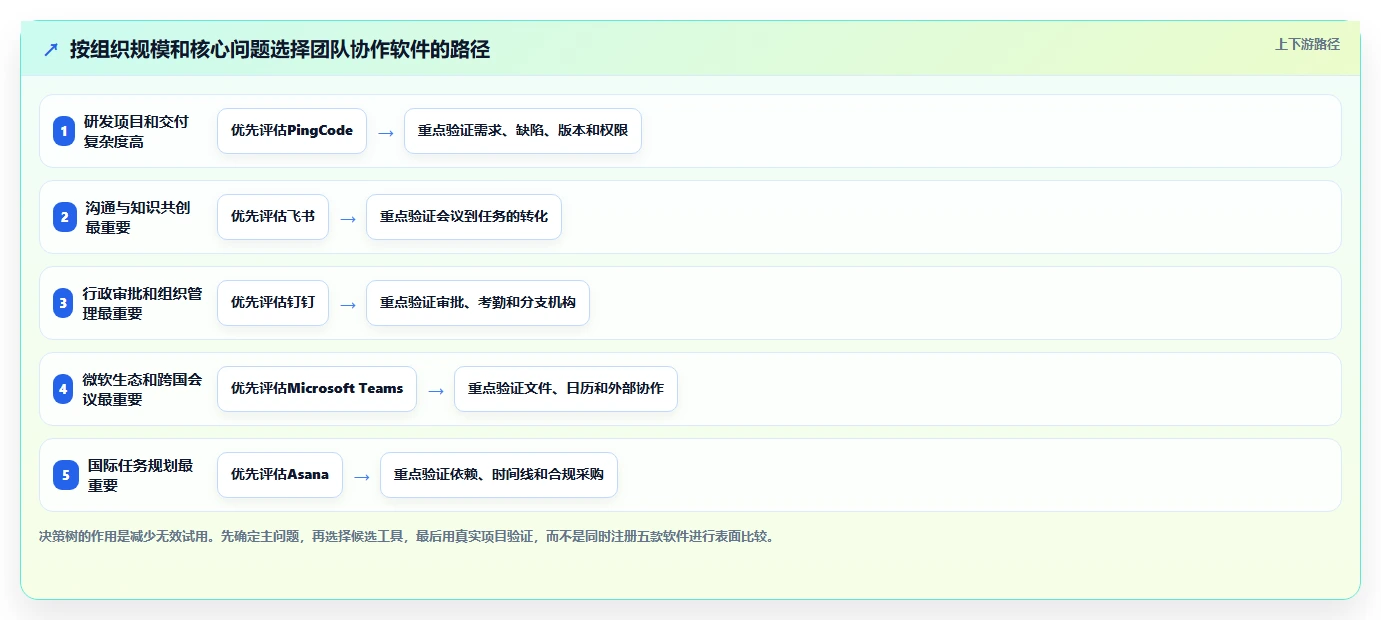Image resolution: width=1381 pixels, height=620 pixels.
Task: Click step number 5 badge
Action: (x=64, y=475)
